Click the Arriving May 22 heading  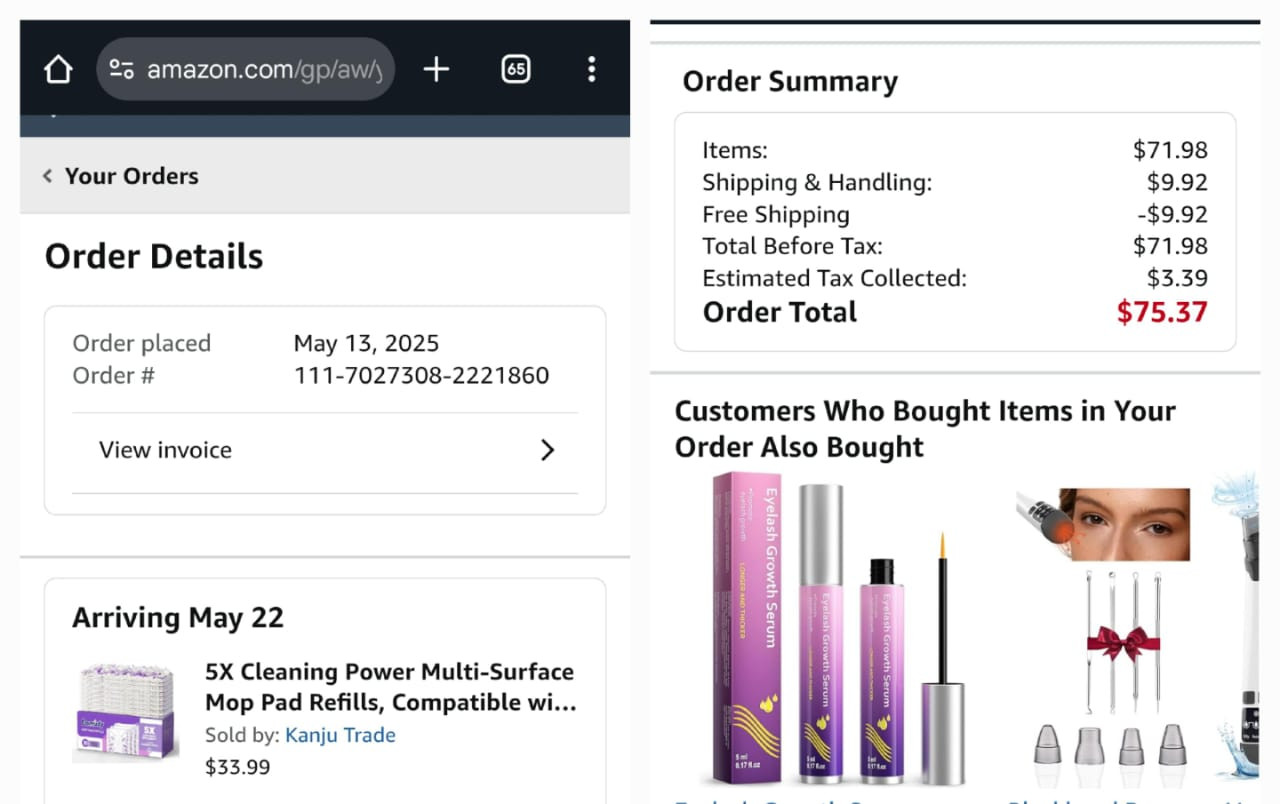pyautogui.click(x=178, y=618)
